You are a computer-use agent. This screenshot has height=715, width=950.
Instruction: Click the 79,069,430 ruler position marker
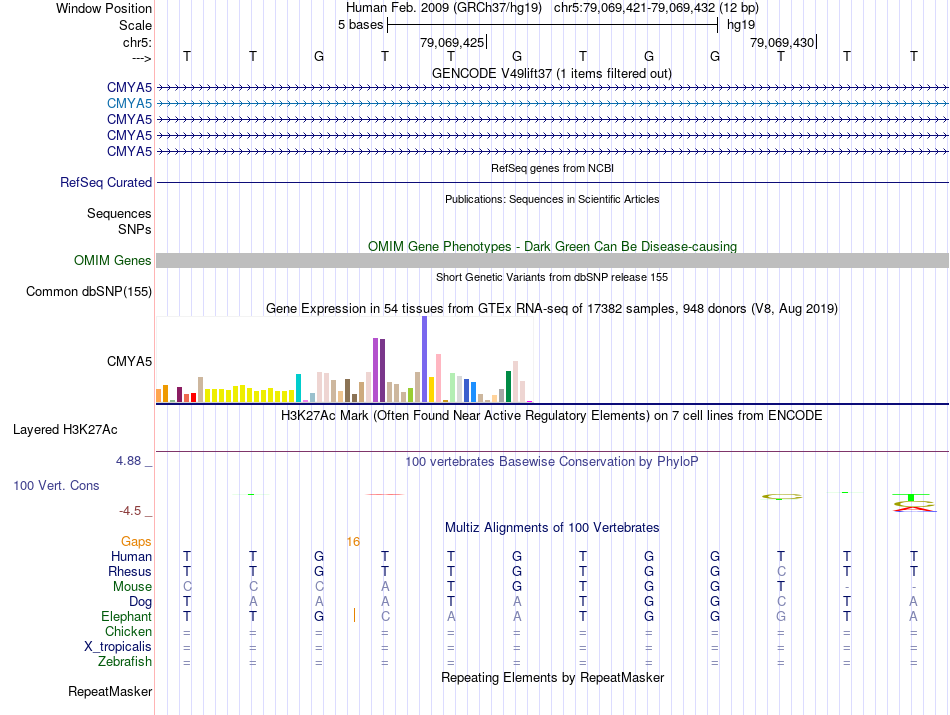[x=783, y=42]
